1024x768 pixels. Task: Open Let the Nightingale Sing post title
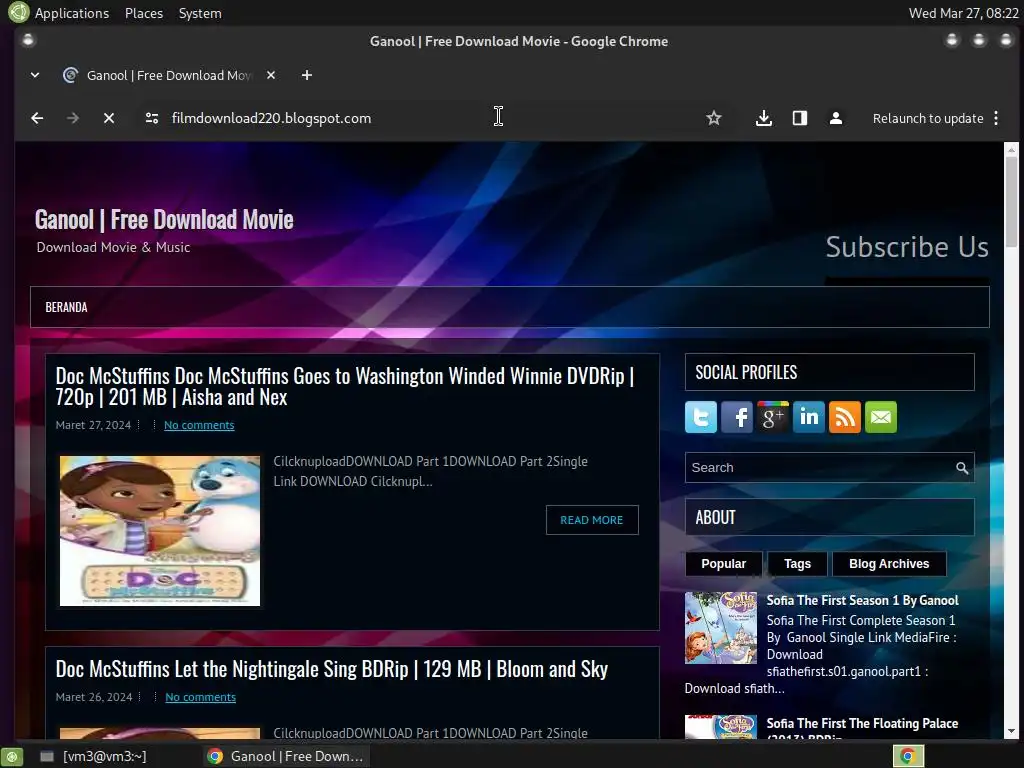click(332, 669)
